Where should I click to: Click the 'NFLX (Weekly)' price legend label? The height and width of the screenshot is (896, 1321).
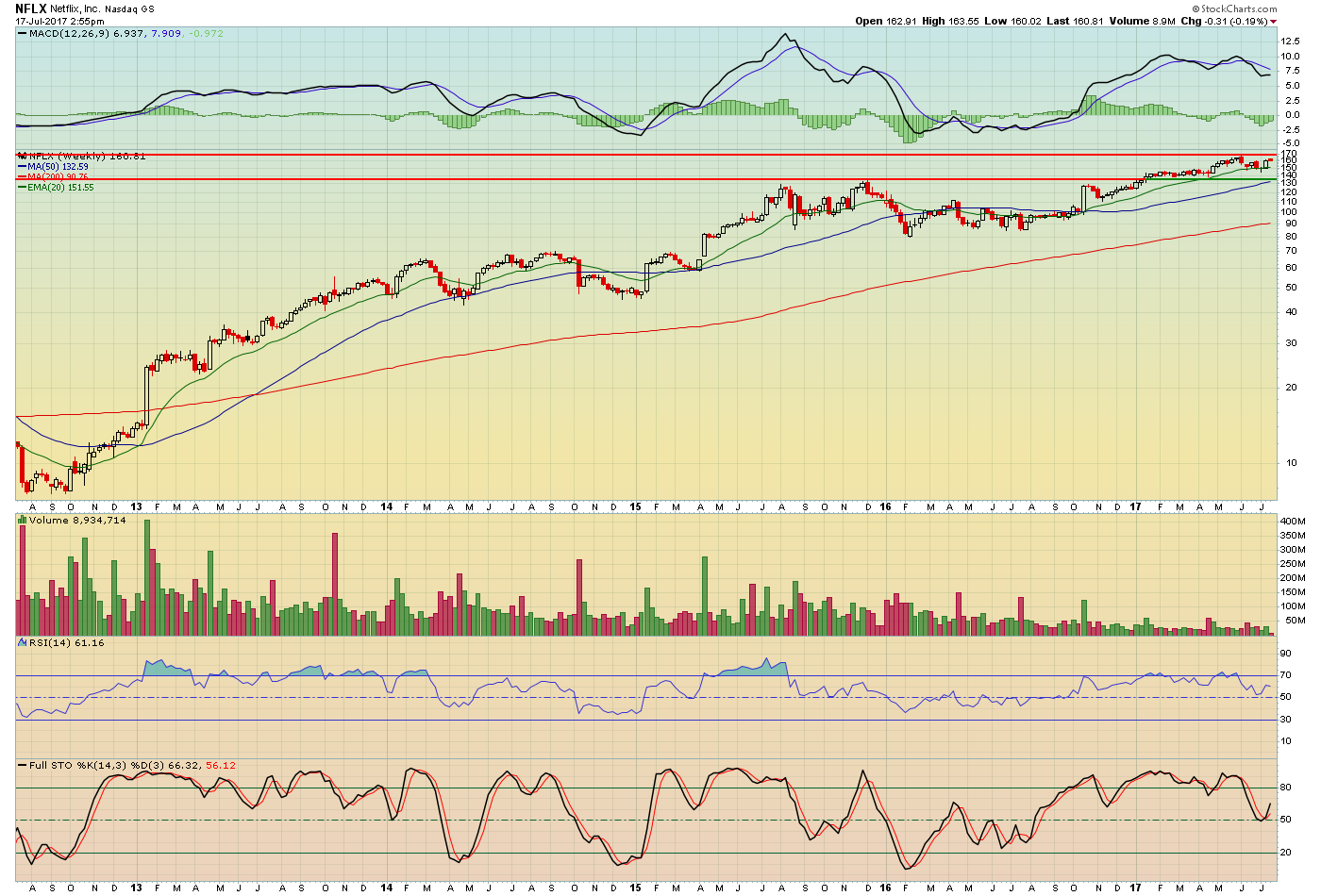tap(68, 156)
